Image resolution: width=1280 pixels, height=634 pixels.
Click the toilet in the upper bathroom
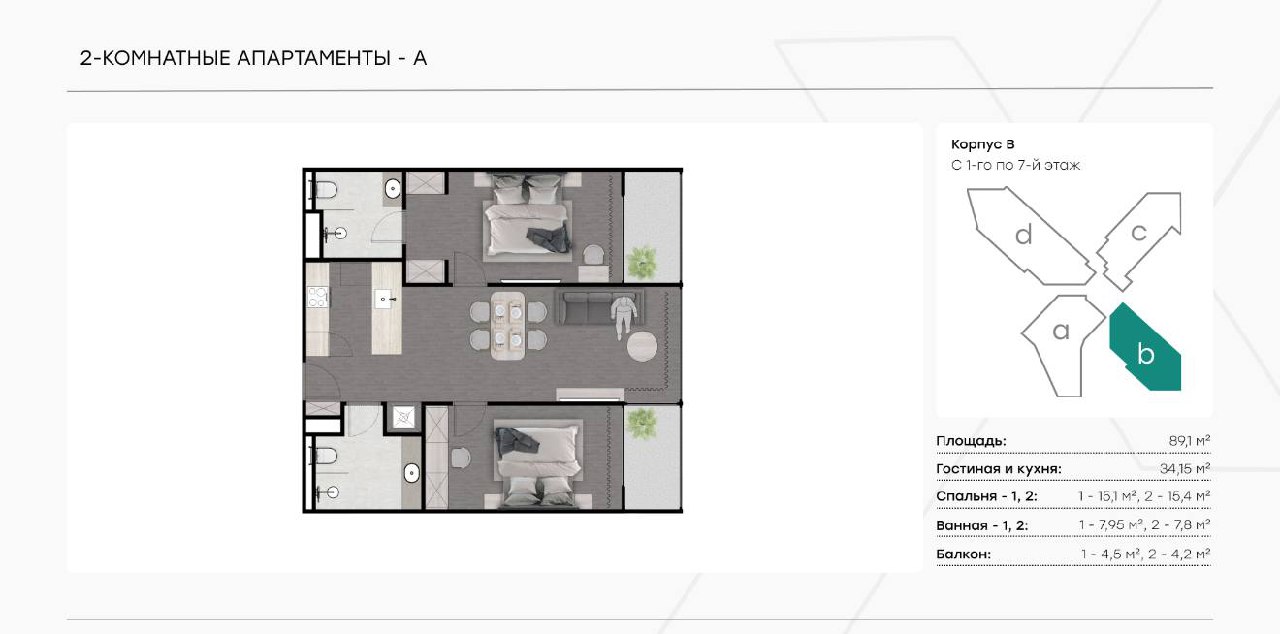pos(324,187)
